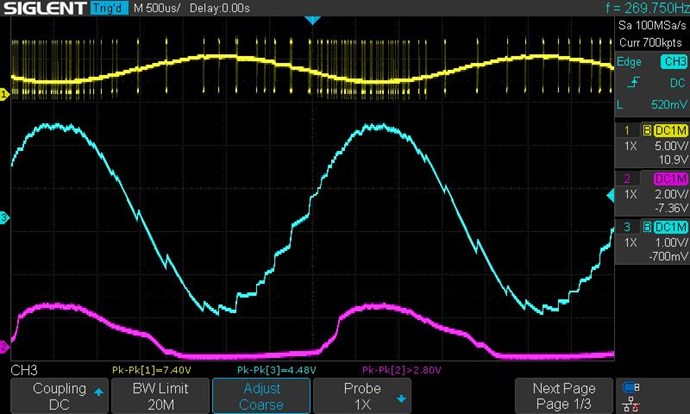Click the LAN network status icon
Screen dimensions: 690x414
point(631,404)
